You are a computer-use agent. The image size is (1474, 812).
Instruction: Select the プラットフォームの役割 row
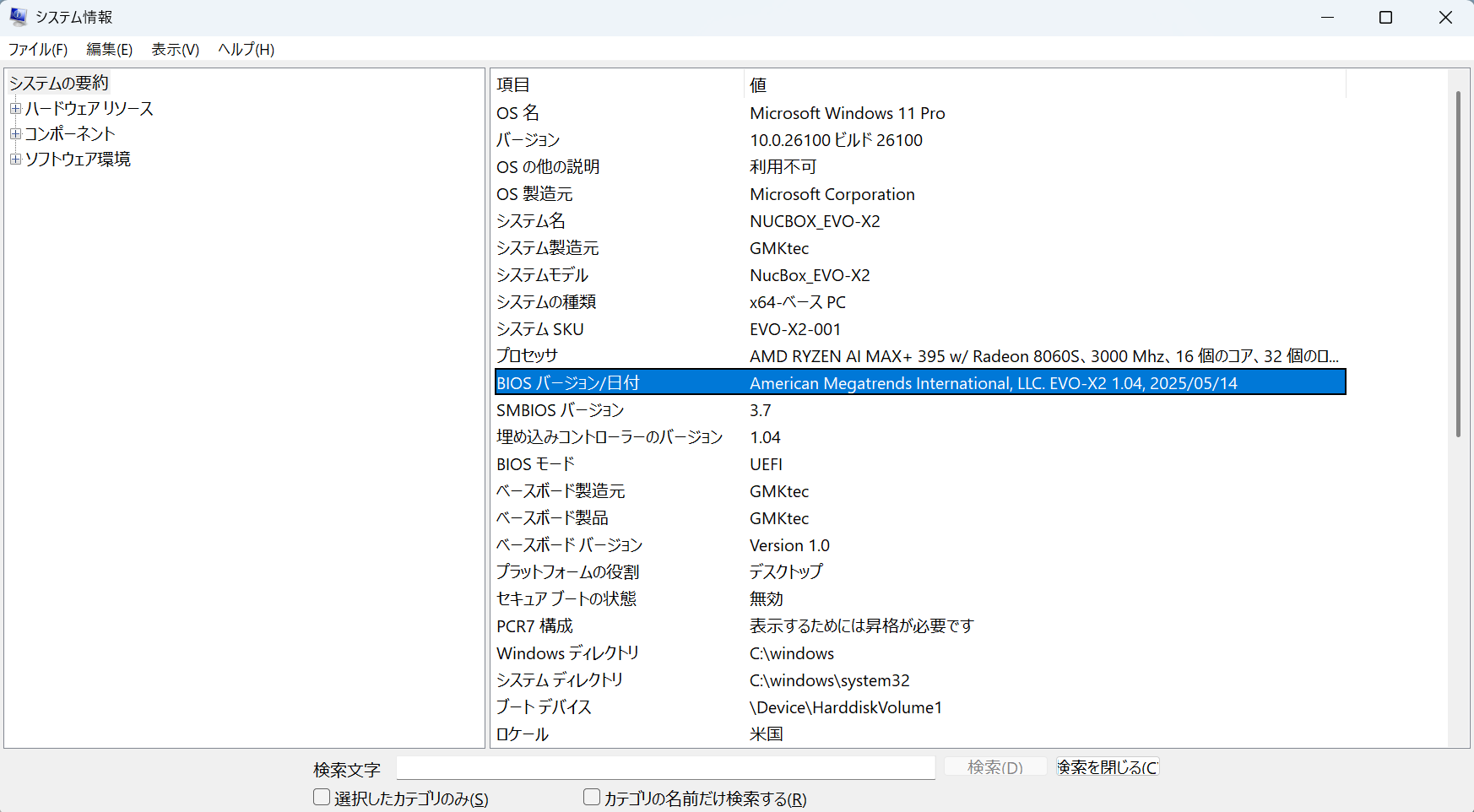click(920, 572)
